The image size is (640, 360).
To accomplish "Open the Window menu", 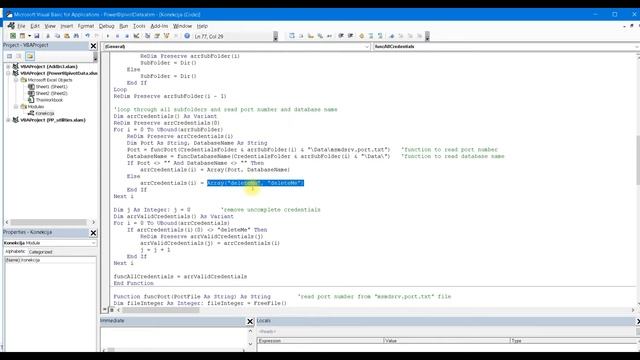I will point(182,26).
